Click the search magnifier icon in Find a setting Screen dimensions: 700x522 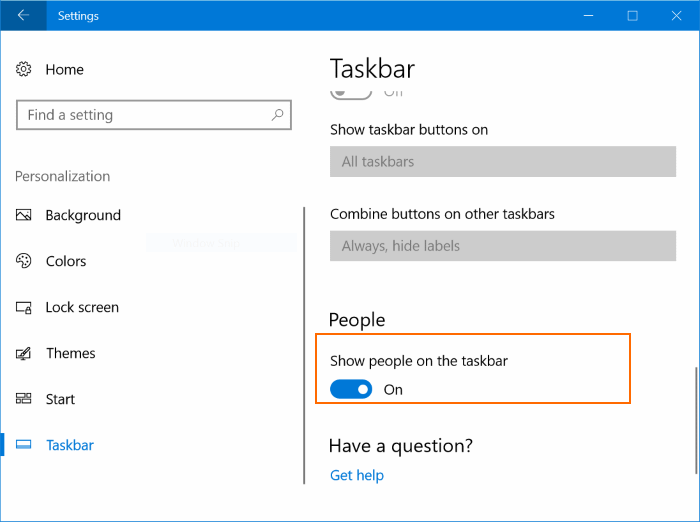[x=277, y=115]
